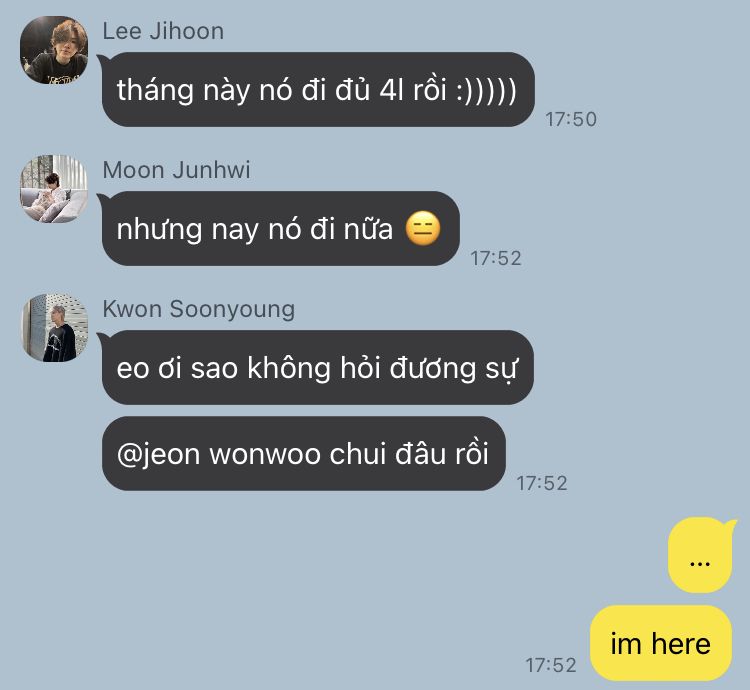The width and height of the screenshot is (750, 690).
Task: Open Moon Junhwi's profile picture
Action: tap(54, 189)
